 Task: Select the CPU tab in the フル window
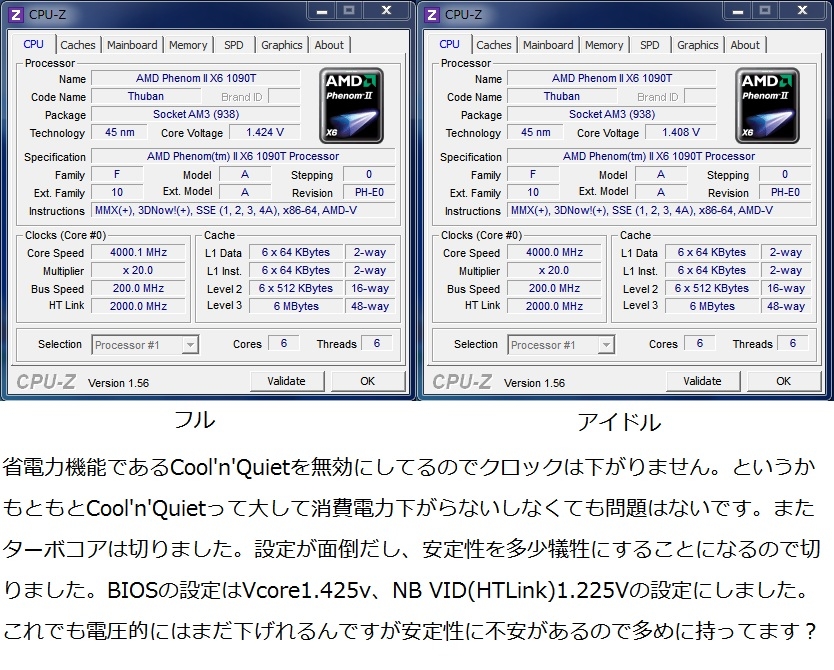click(x=34, y=44)
